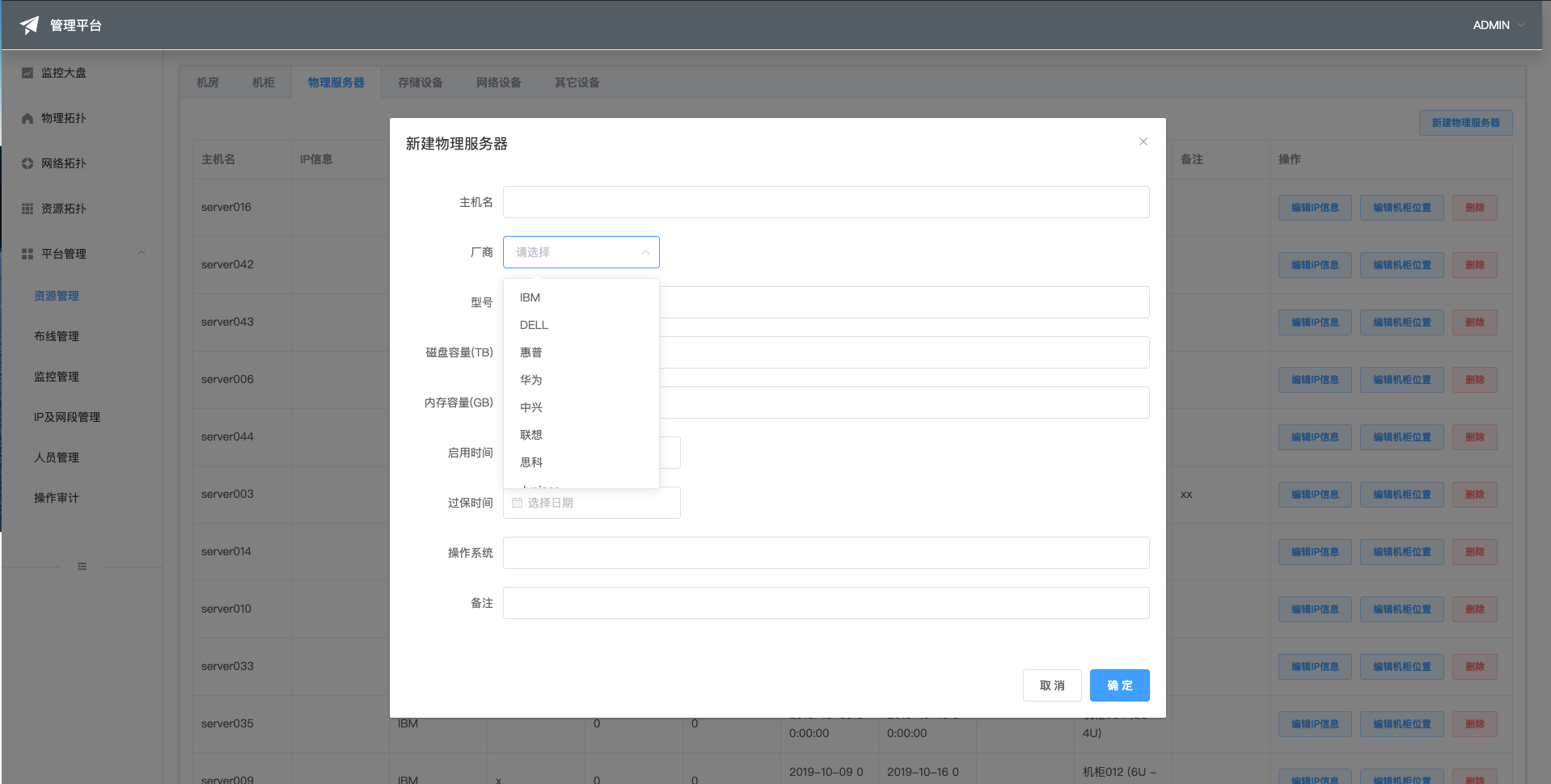Collapse the 平台管理 menu chevron
Image resolution: width=1551 pixels, height=784 pixels.
(142, 253)
